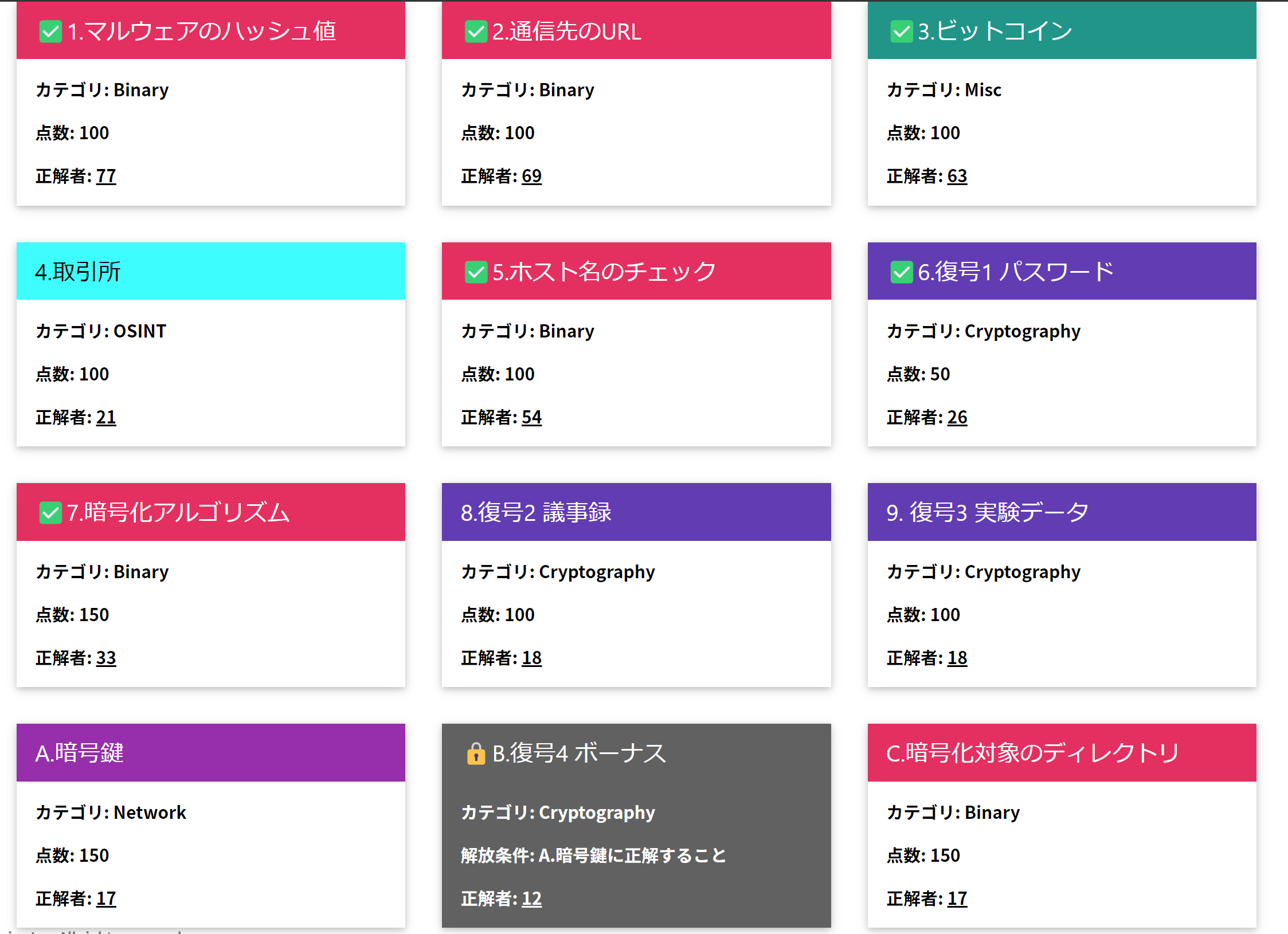Open C.暗号化対象のディレクトリ challenge
Viewport: 1288px width, 934px height.
(1062, 753)
